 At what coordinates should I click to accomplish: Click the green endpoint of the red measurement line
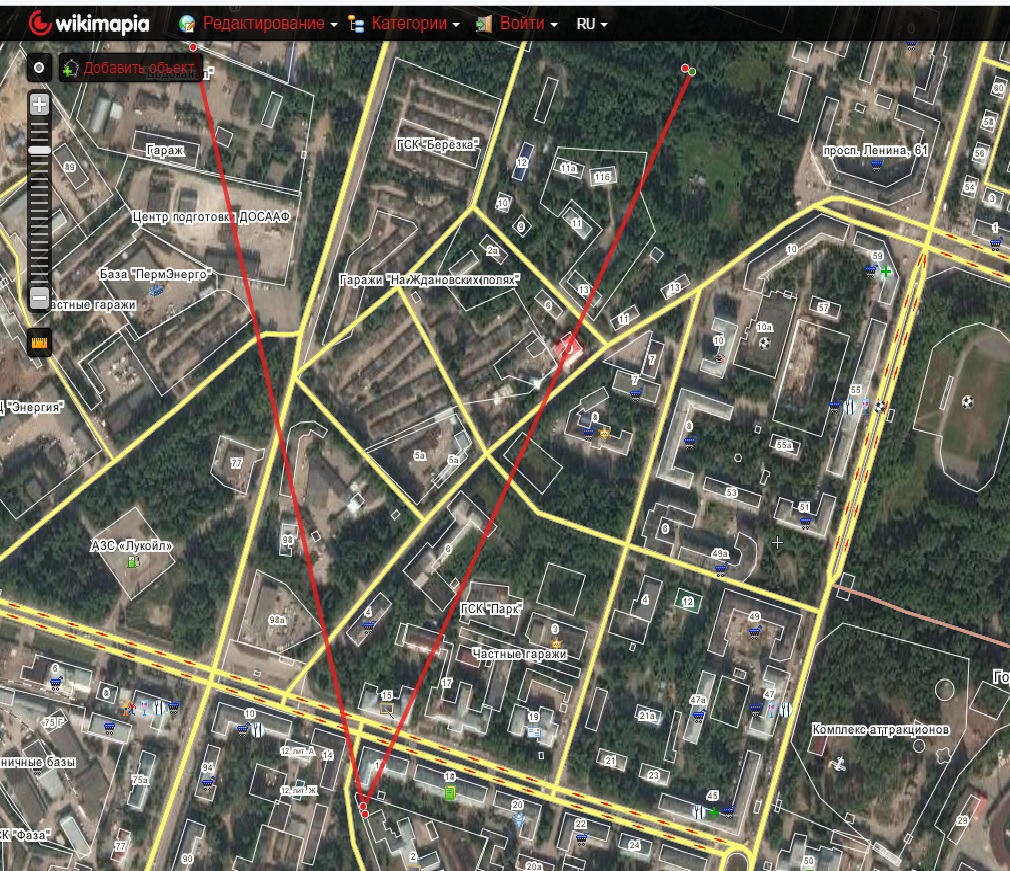[692, 71]
